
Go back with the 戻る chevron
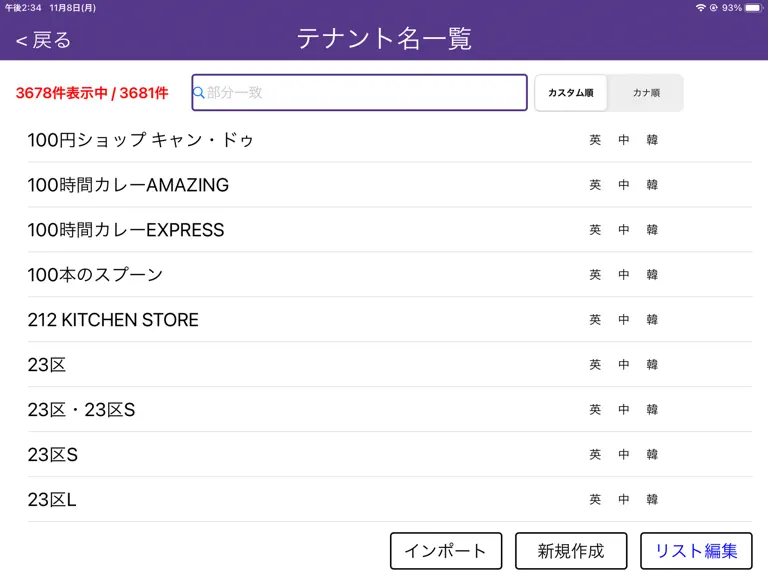43,40
